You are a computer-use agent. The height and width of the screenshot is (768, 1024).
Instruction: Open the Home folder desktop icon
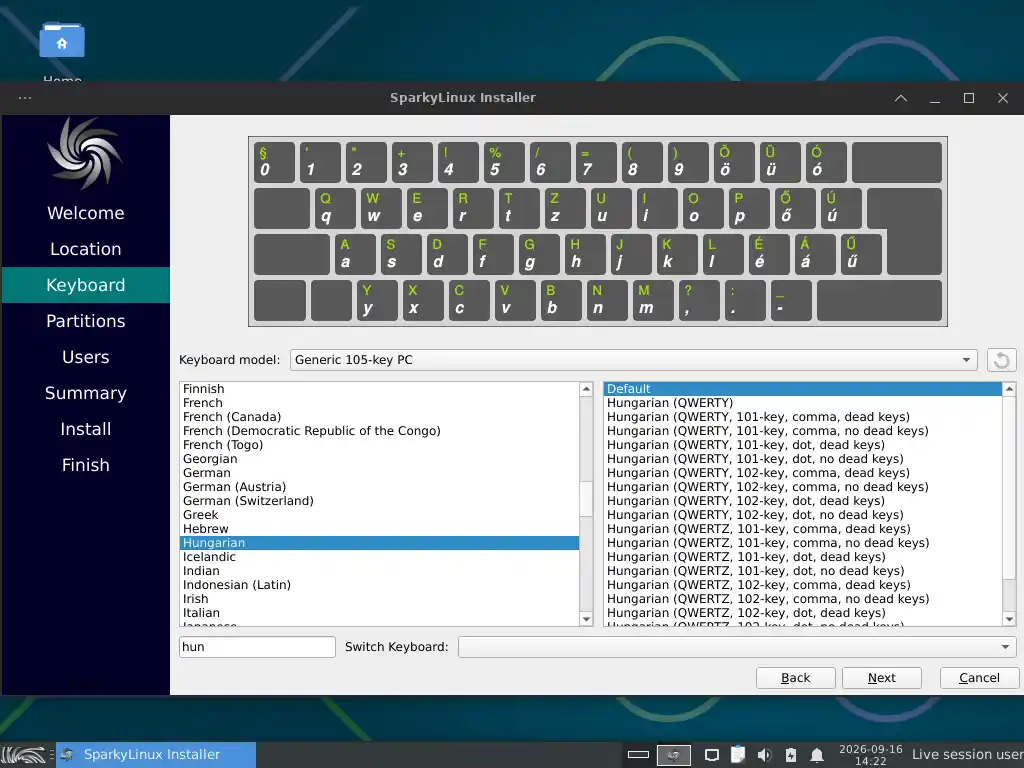coord(62,40)
